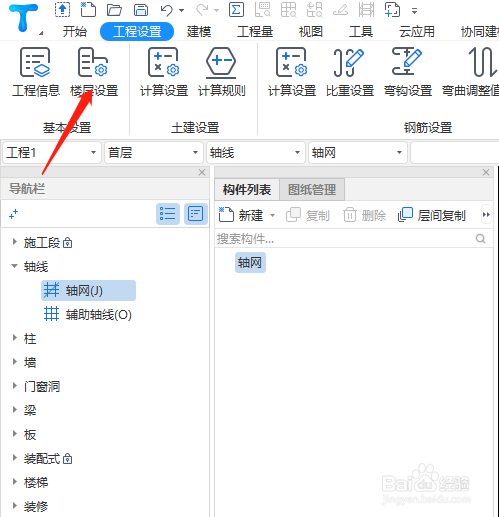Expand the 门窗洞 tree node
499x517 pixels.
pyautogui.click(x=14, y=386)
